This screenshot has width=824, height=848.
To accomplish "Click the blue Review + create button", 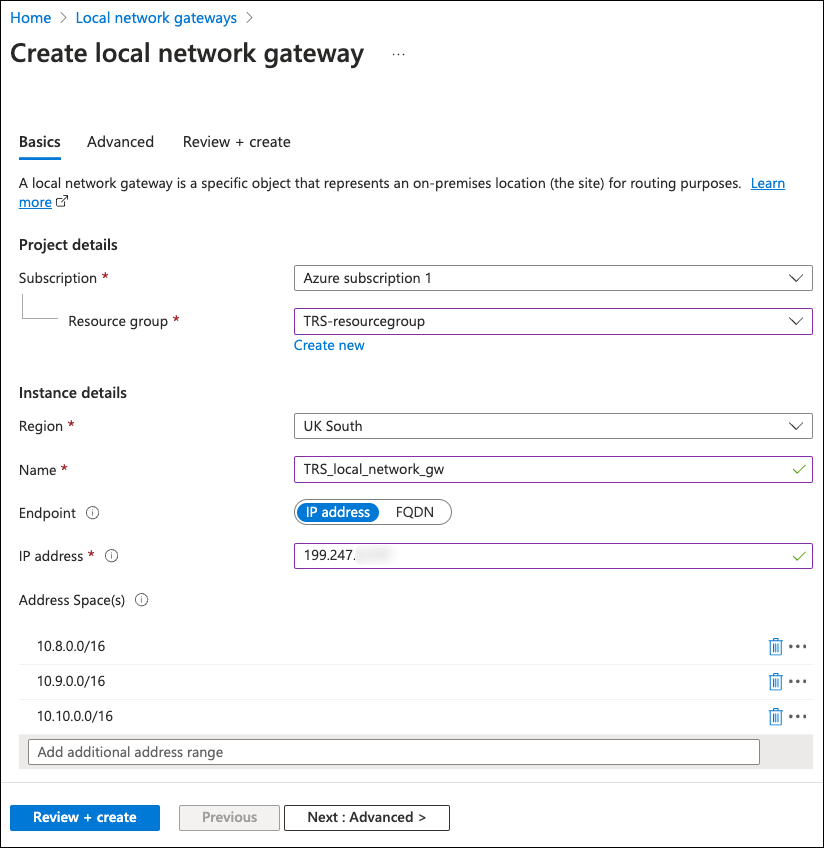I will [x=85, y=817].
